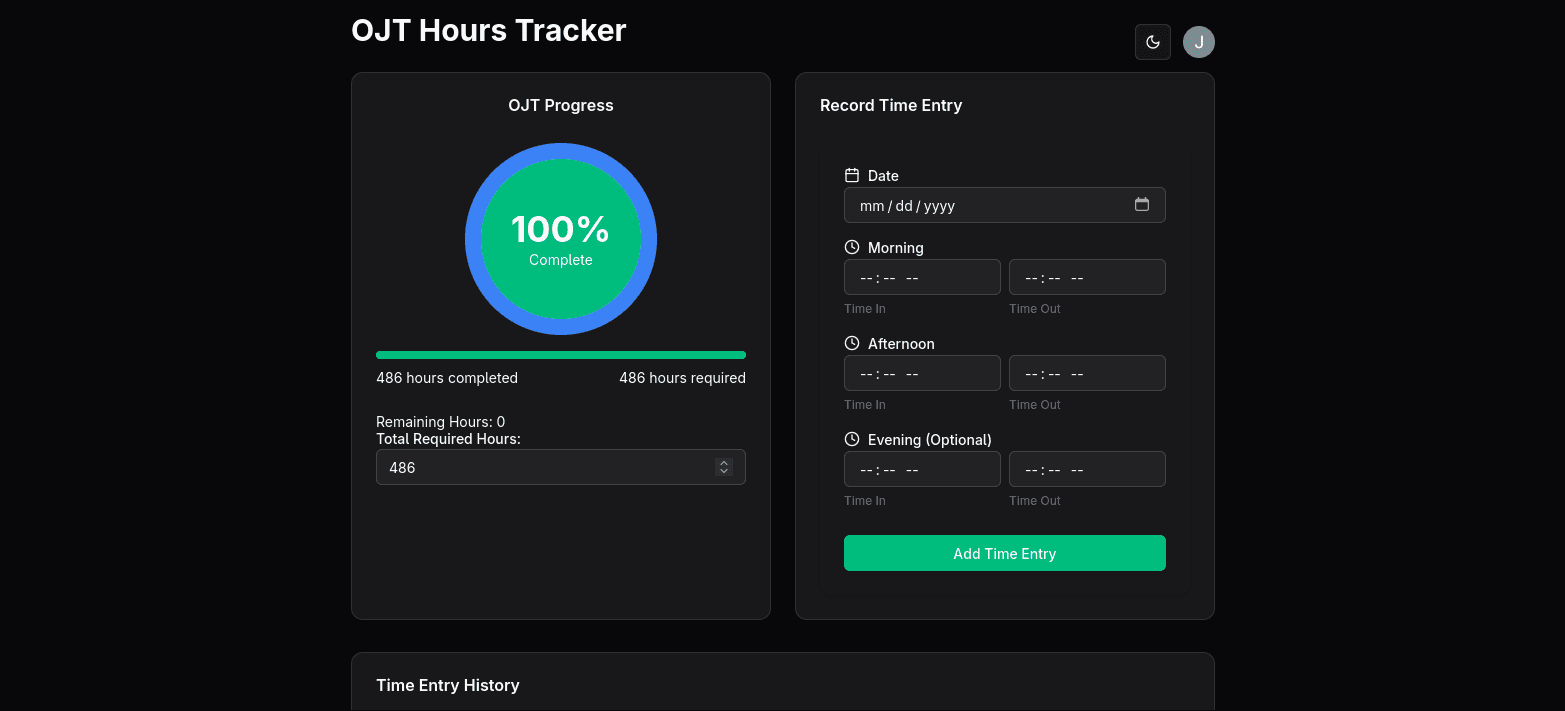1565x711 pixels.
Task: Toggle dark mode with the moon icon
Action: [x=1152, y=42]
